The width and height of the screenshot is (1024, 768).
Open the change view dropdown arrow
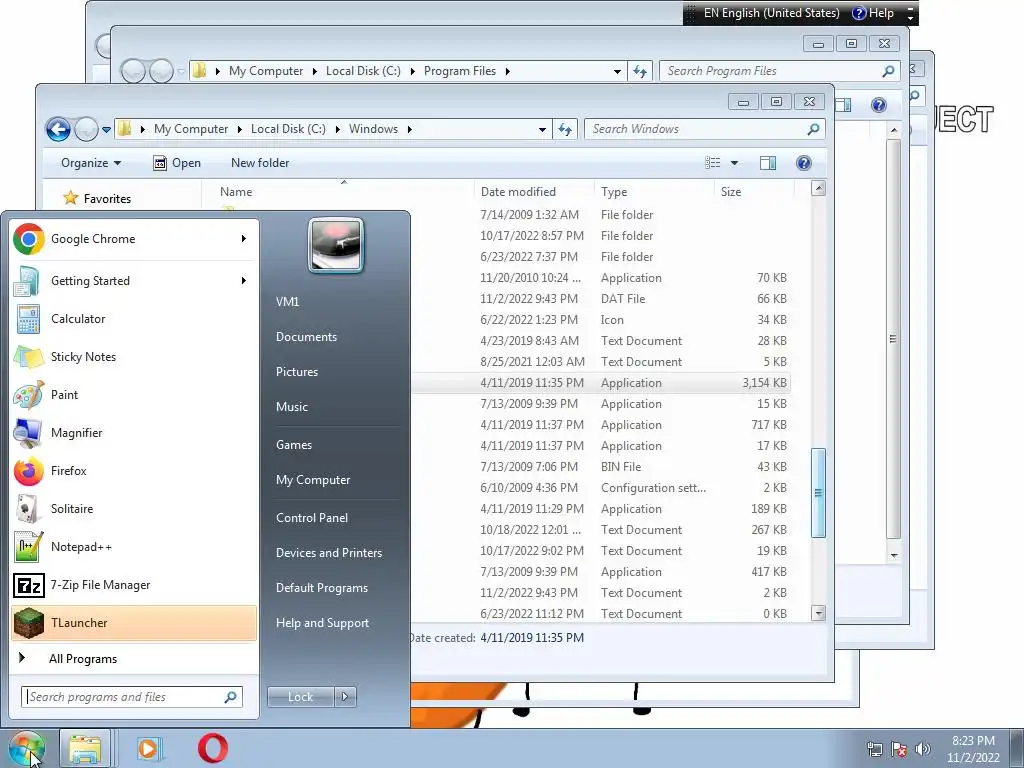(734, 163)
